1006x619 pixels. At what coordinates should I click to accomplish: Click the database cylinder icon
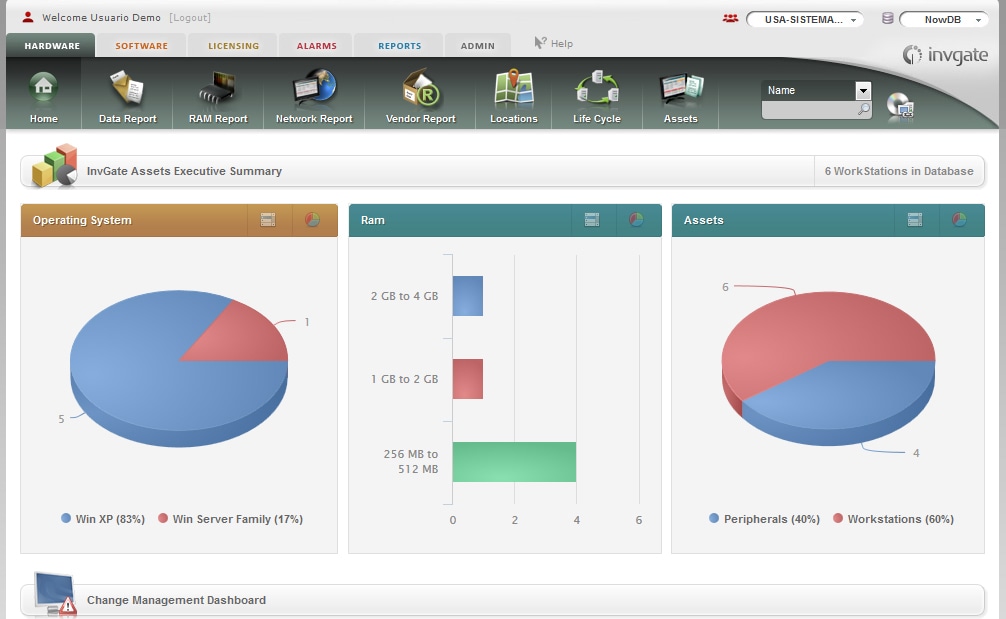point(887,18)
